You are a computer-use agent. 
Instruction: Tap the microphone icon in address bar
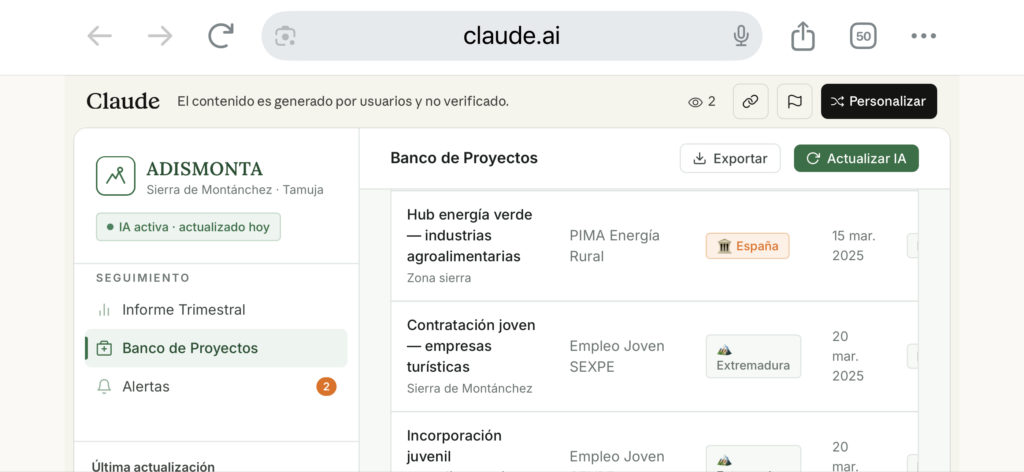pyautogui.click(x=741, y=36)
